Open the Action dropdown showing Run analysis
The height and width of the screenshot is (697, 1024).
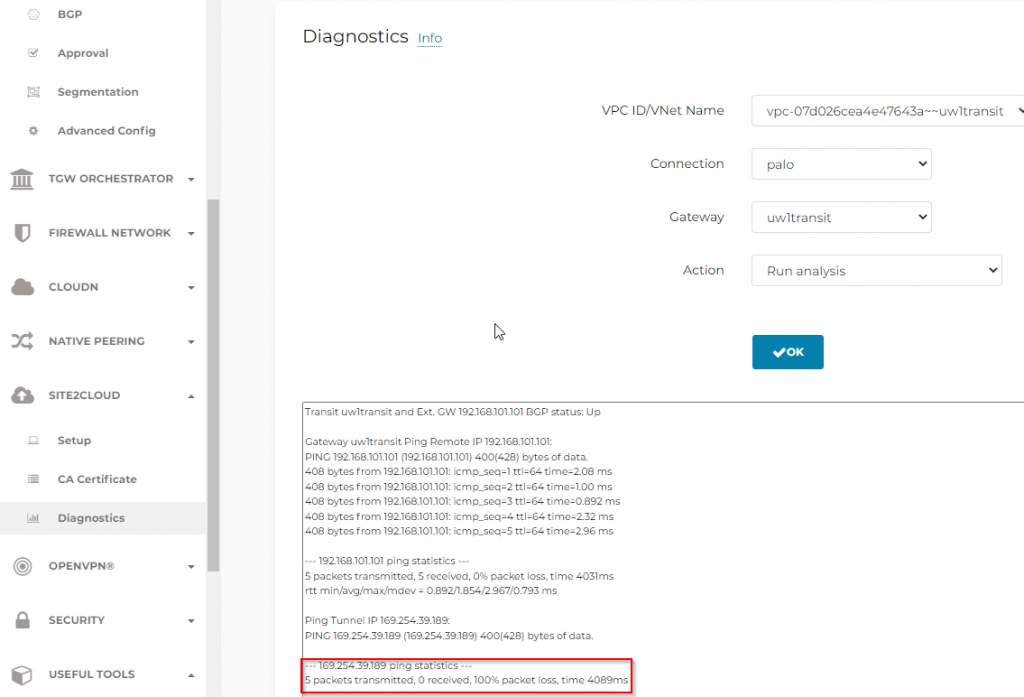tap(876, 270)
